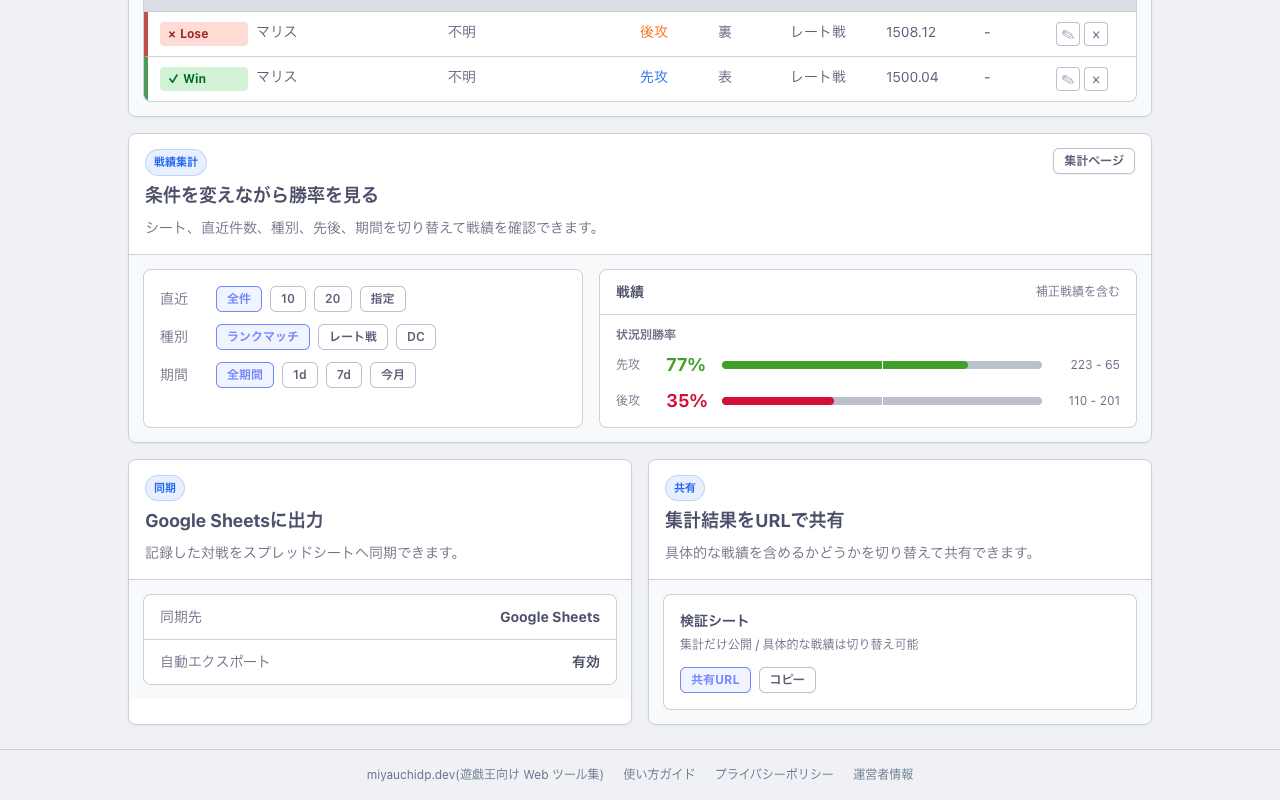Screen dimensions: 1280x800
Task: Click the Lose result badge
Action: [204, 34]
